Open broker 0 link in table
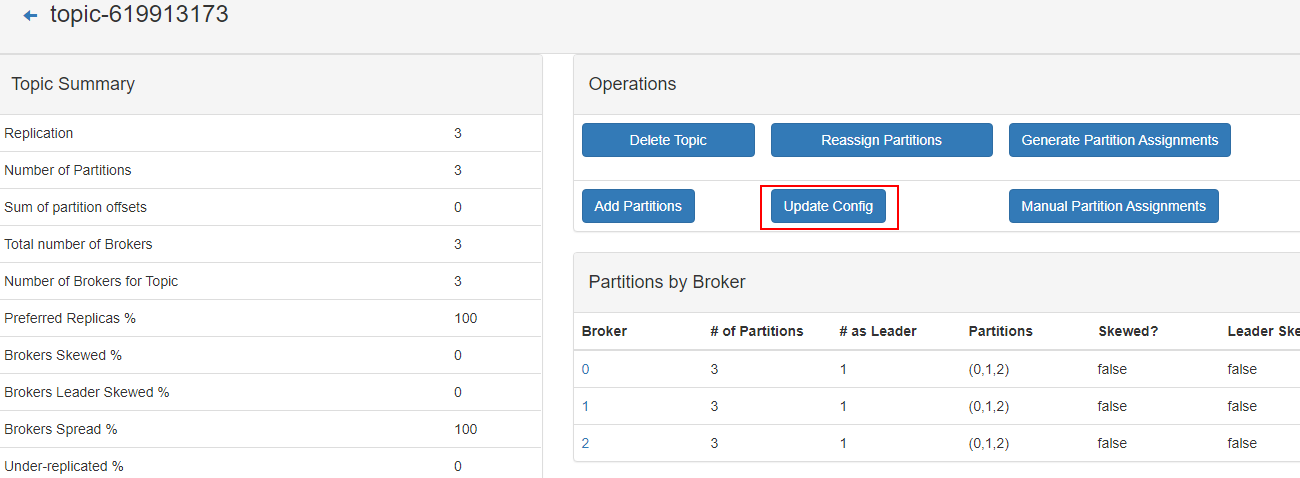The image size is (1300, 478). pos(586,369)
